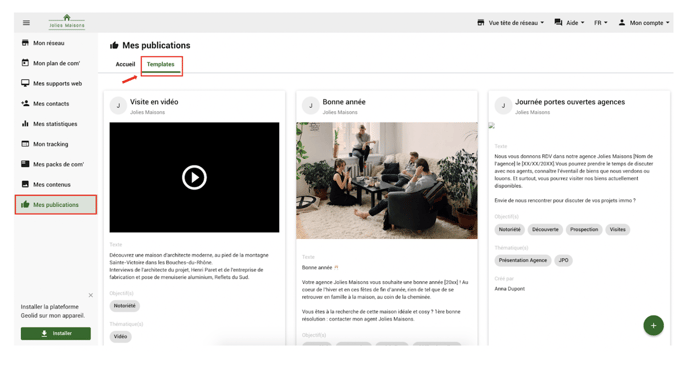Click the J avatar on Journée portes ouvertes card

tap(503, 106)
